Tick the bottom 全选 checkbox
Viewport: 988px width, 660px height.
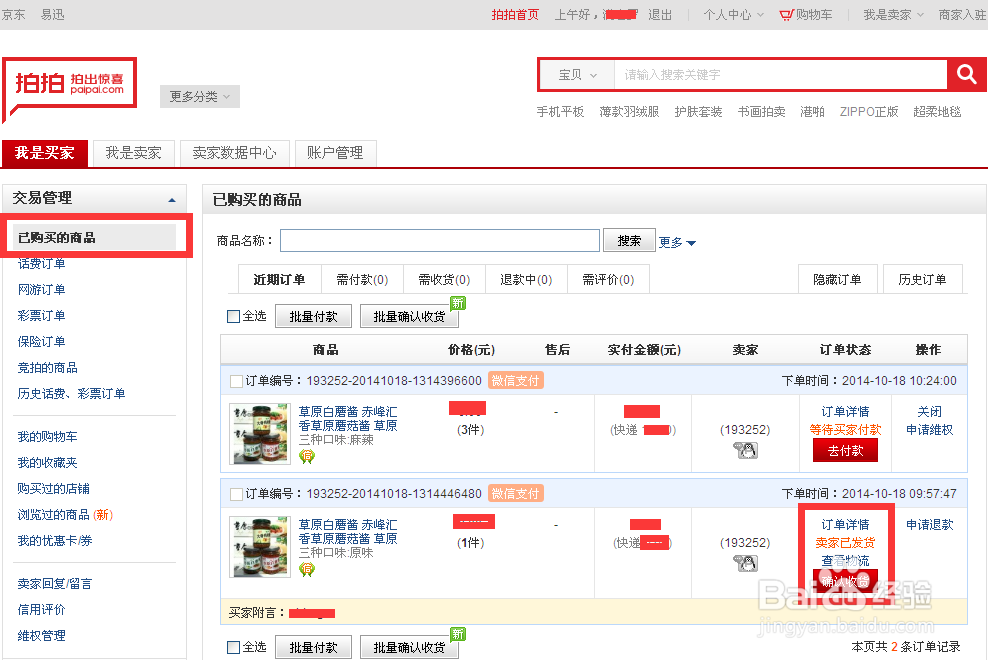point(233,647)
